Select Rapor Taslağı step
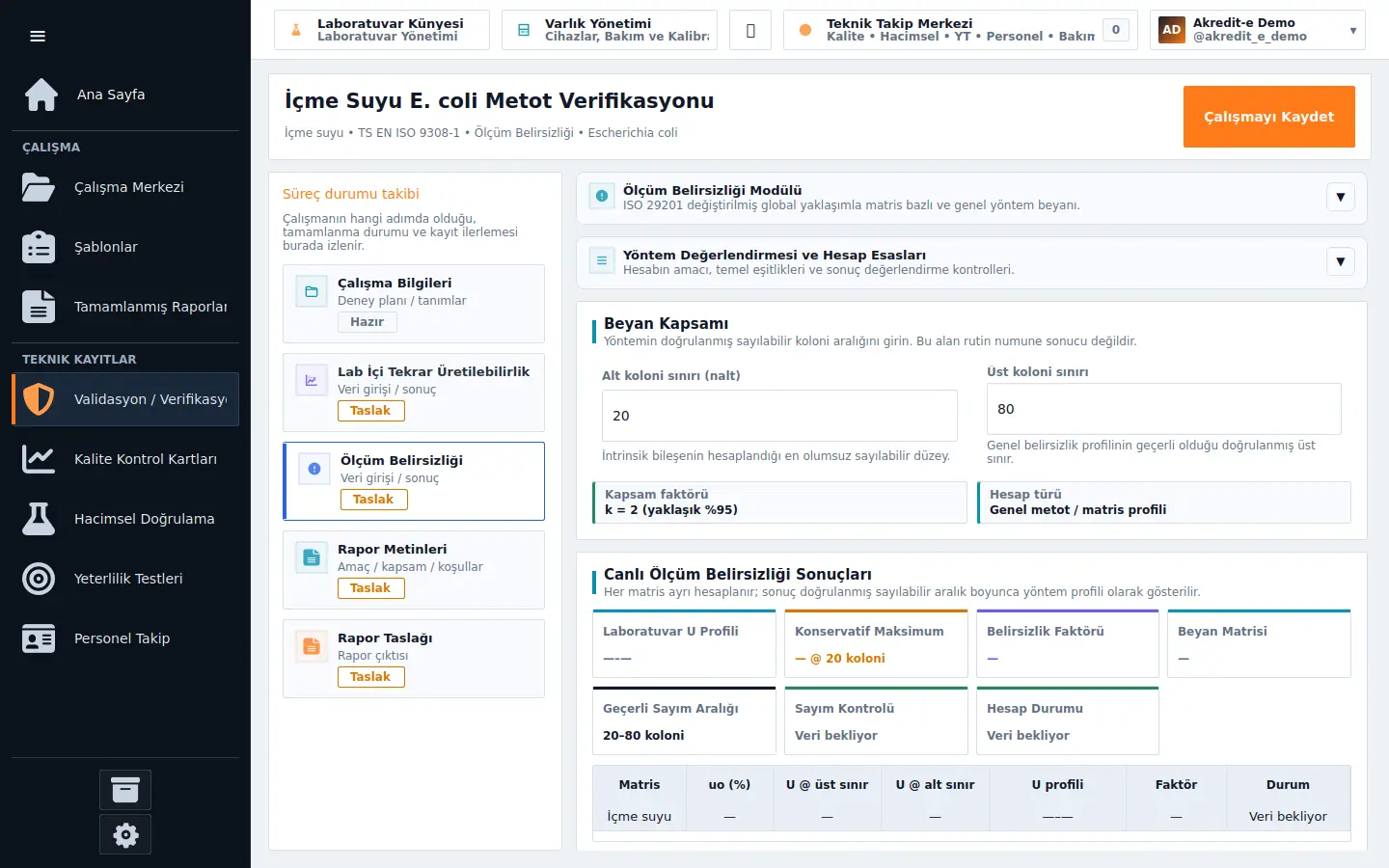The height and width of the screenshot is (868, 1389). tap(414, 659)
